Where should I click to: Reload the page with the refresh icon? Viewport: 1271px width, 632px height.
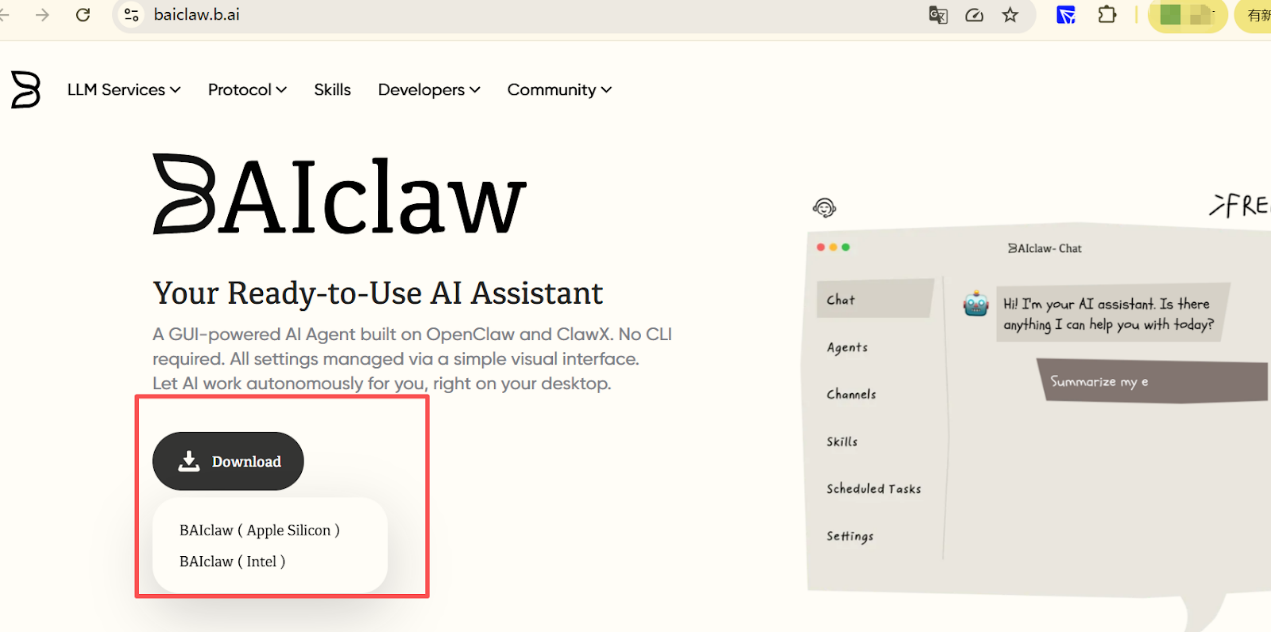click(x=83, y=15)
